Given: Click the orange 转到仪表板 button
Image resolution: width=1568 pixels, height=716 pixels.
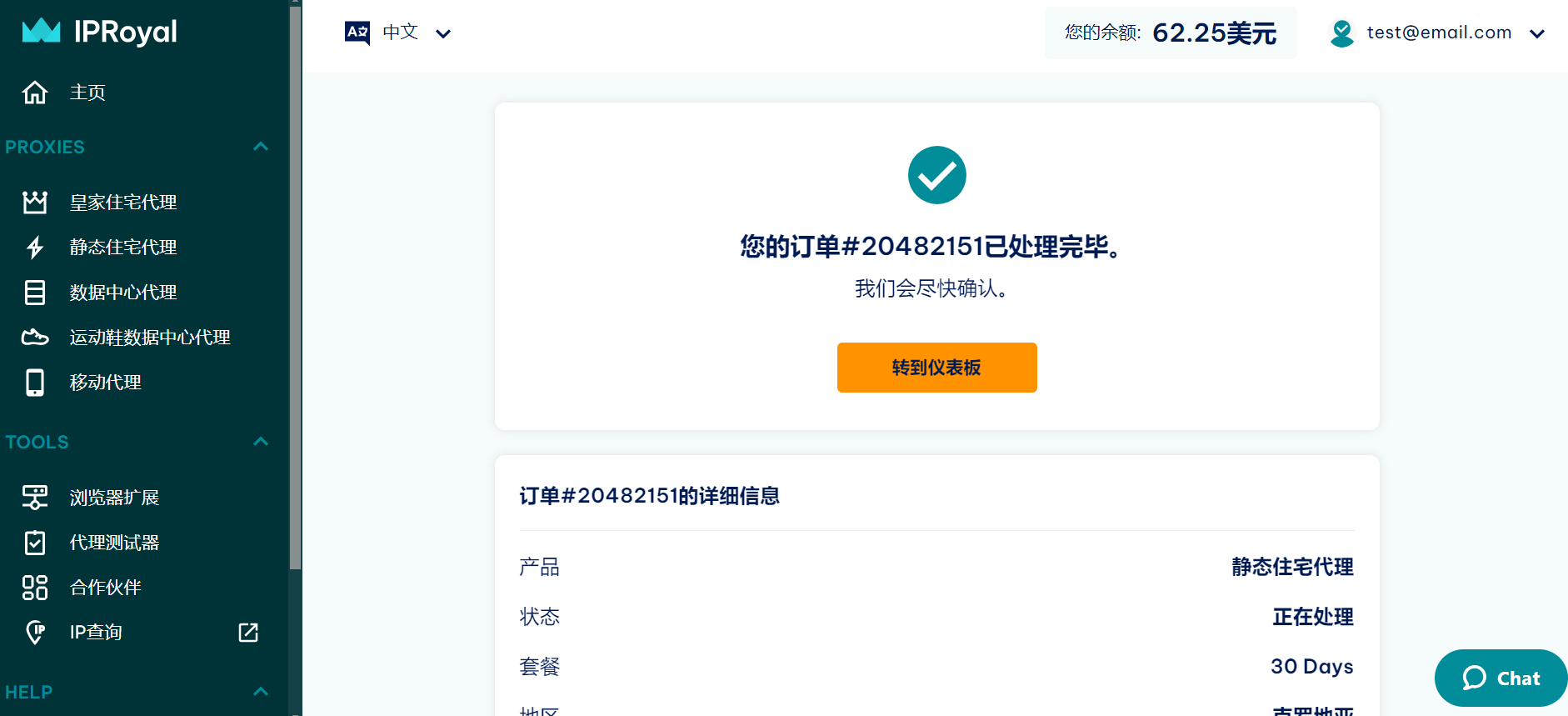Looking at the screenshot, I should pyautogui.click(x=937, y=368).
